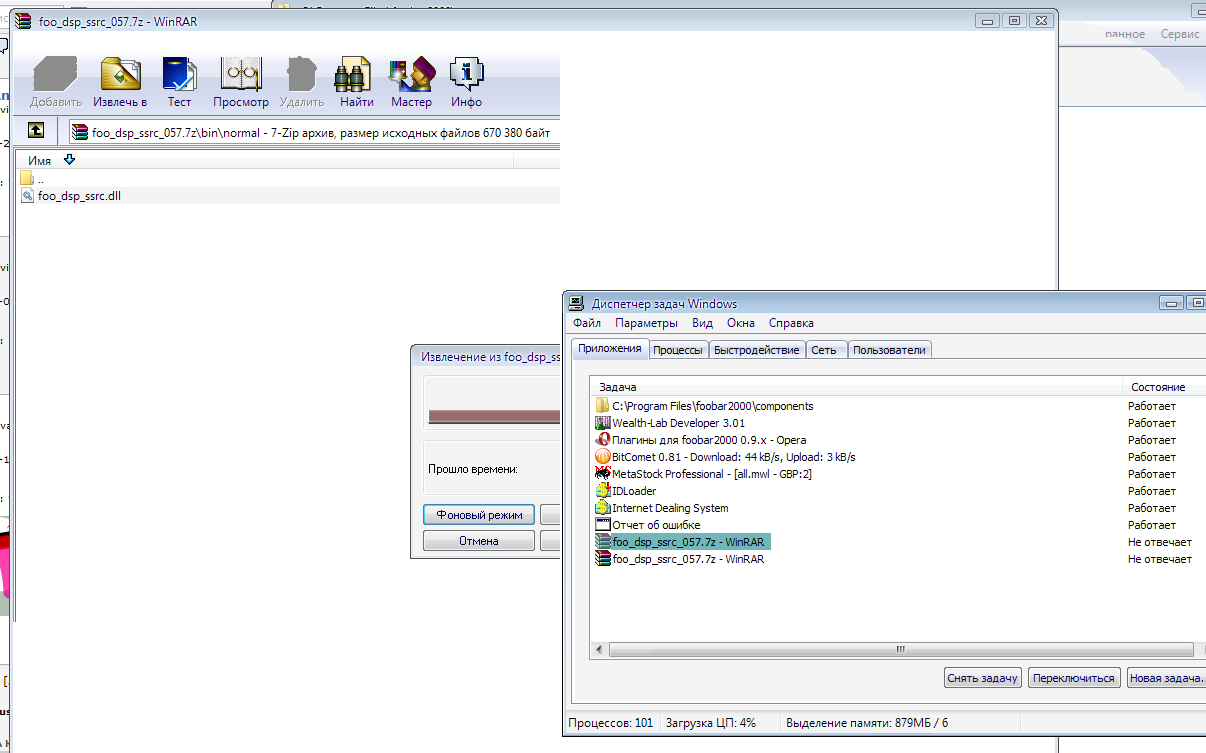Screen dimensions: 1206x753
Task: Click the horizontal scrollbar of the task list
Action: pos(900,649)
